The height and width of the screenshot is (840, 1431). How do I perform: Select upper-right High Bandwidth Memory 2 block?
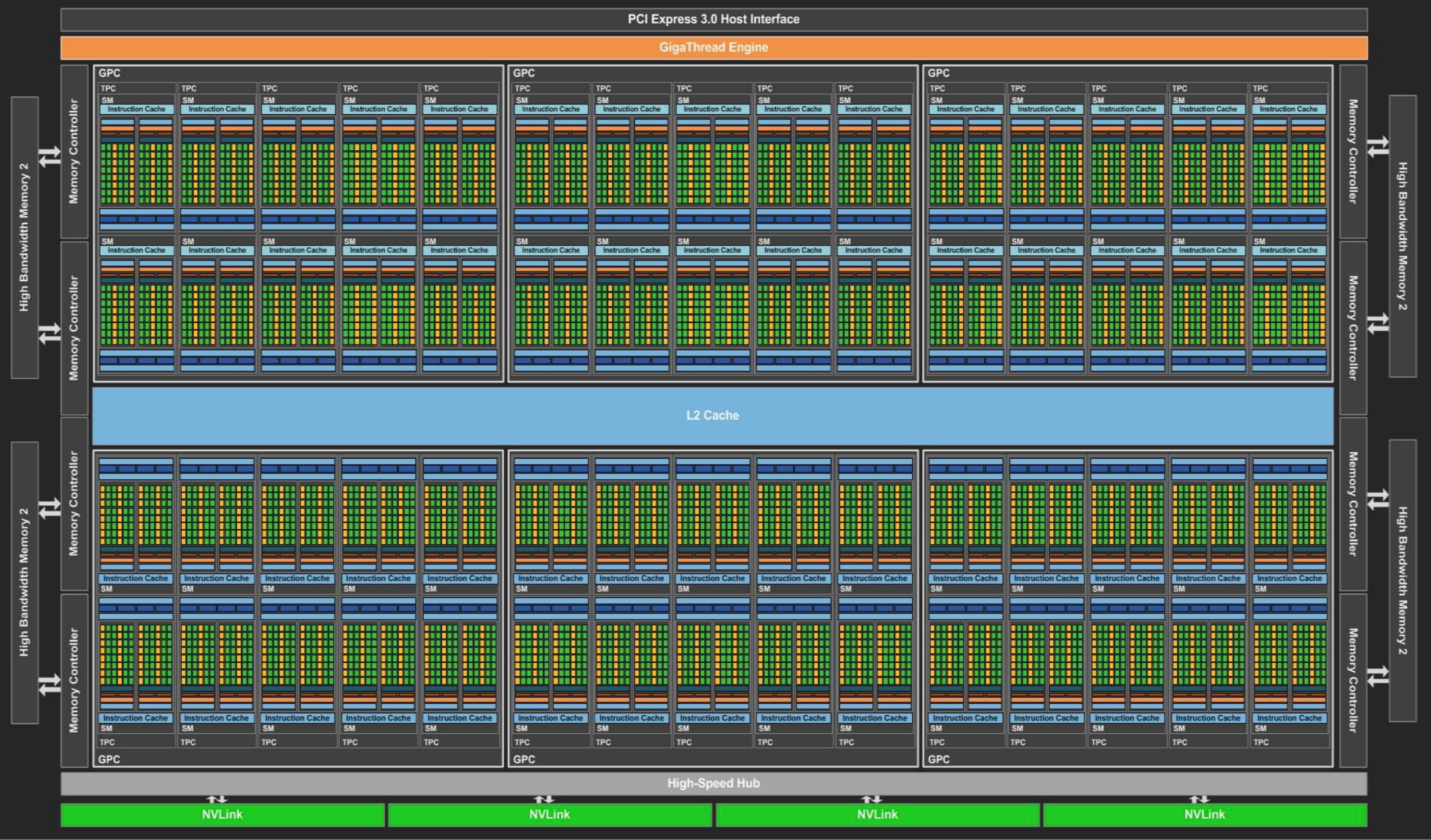tap(1403, 236)
